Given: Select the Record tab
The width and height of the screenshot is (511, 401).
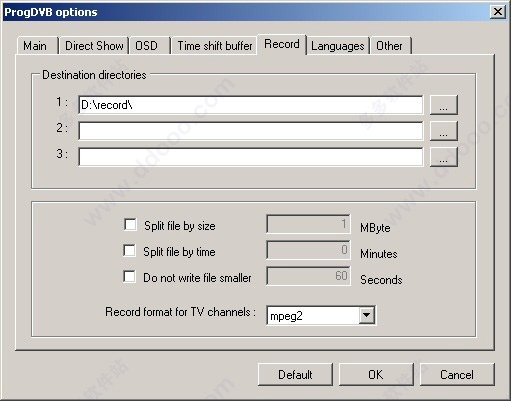Looking at the screenshot, I should tap(281, 44).
